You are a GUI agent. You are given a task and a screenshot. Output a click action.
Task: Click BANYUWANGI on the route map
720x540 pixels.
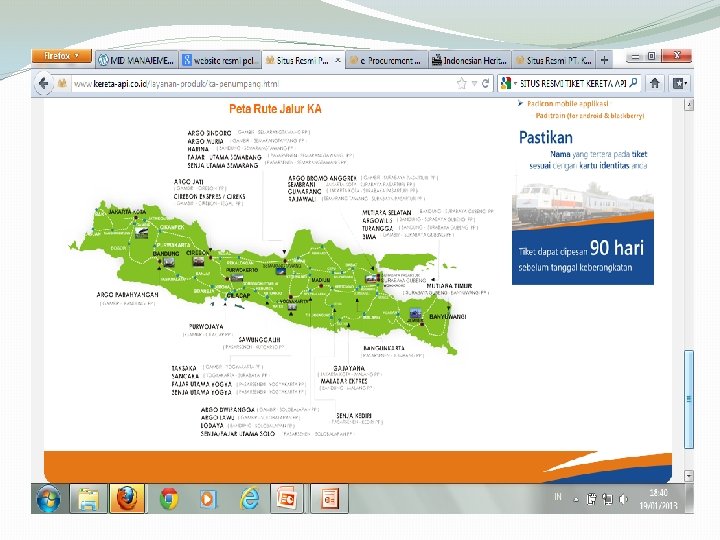coord(448,317)
